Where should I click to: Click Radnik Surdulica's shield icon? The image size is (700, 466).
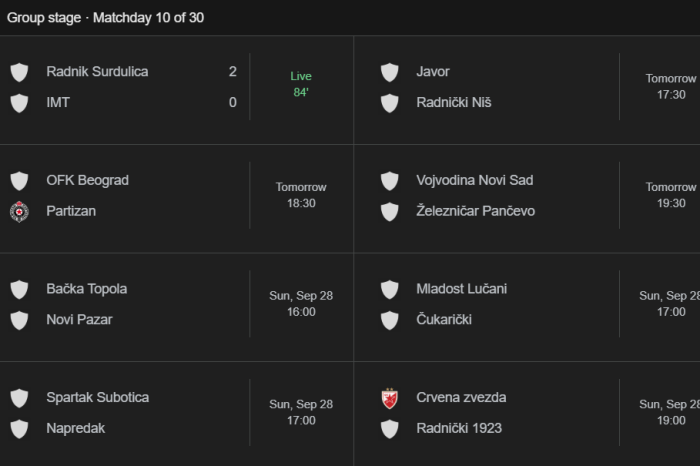[19, 72]
